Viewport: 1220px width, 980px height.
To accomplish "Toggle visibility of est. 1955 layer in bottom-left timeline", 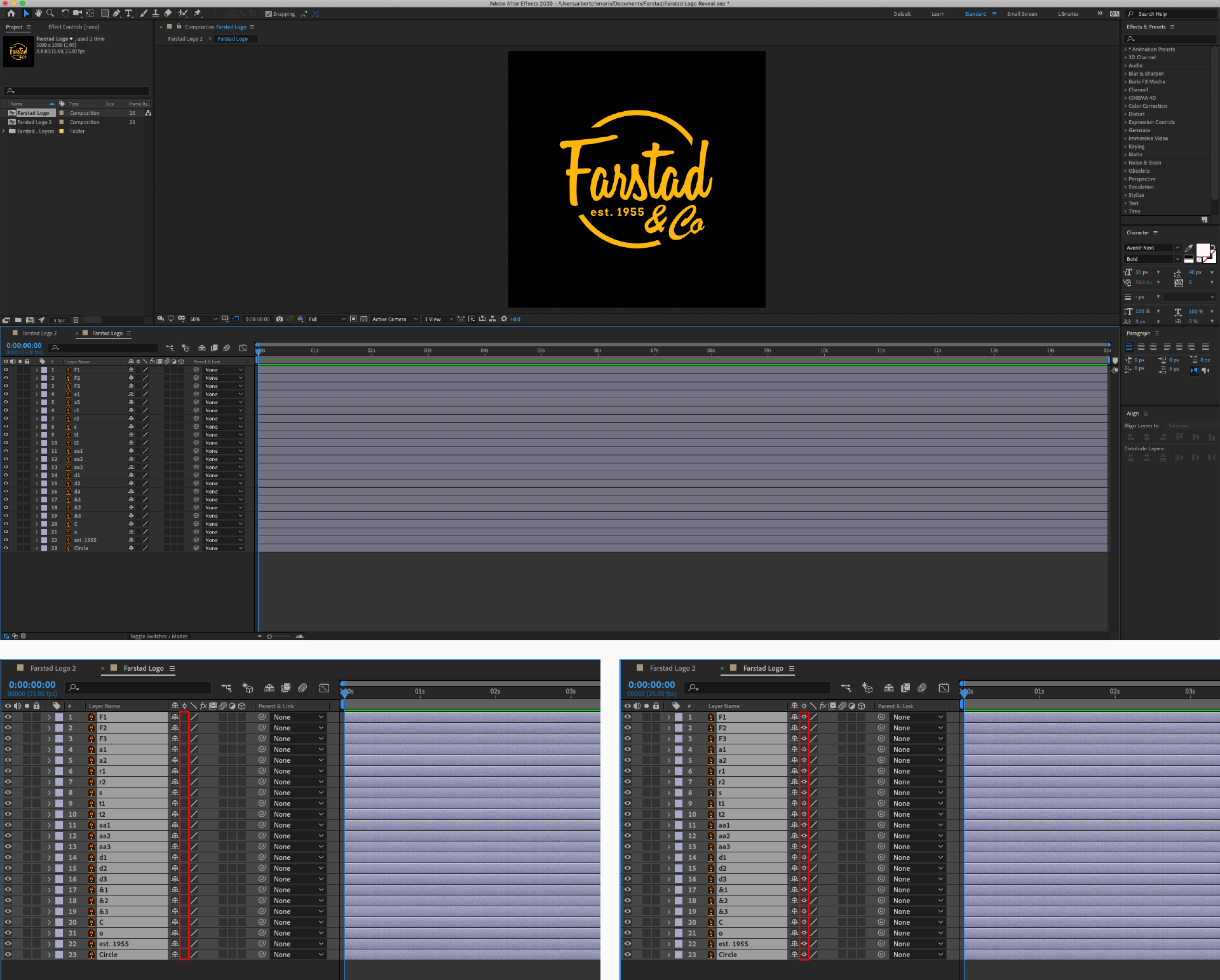I will pos(8,944).
